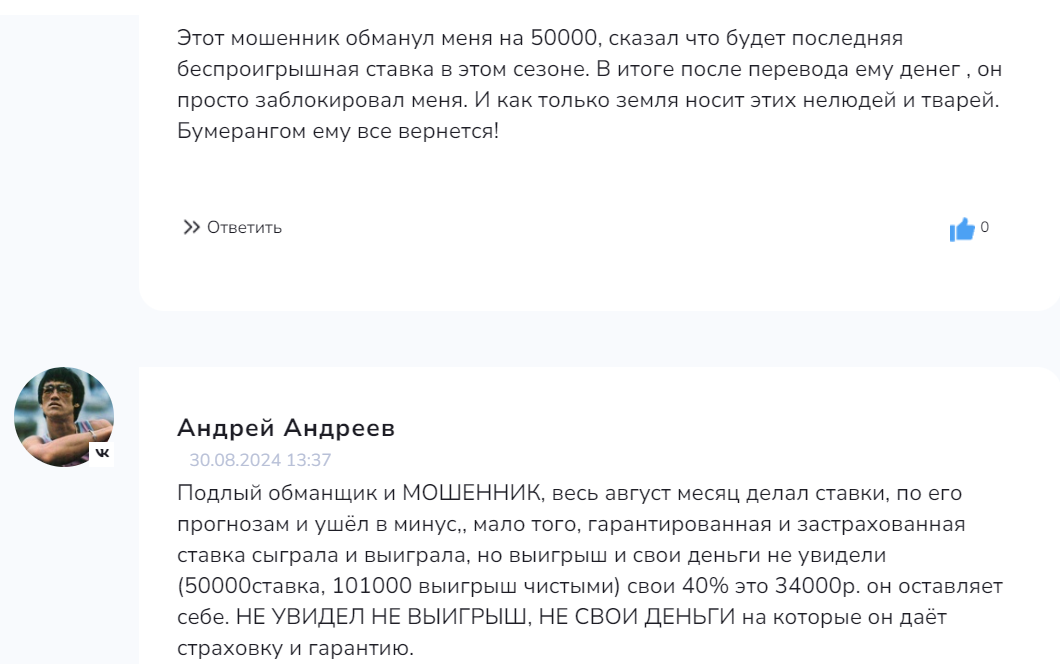The image size is (1060, 664).
Task: Click the like counter showing "0"
Action: 984,227
